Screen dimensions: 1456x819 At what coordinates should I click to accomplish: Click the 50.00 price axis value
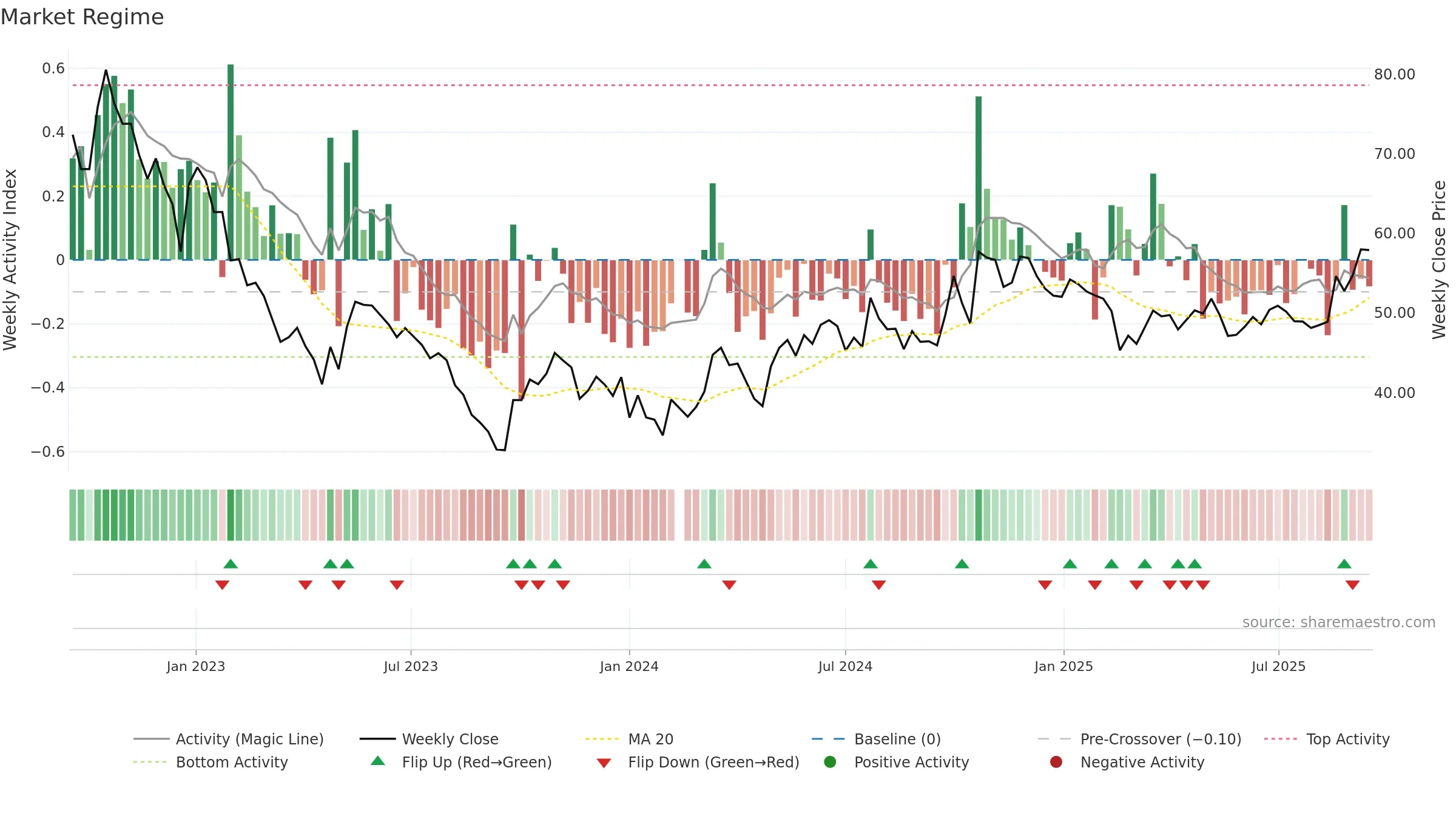1394,312
